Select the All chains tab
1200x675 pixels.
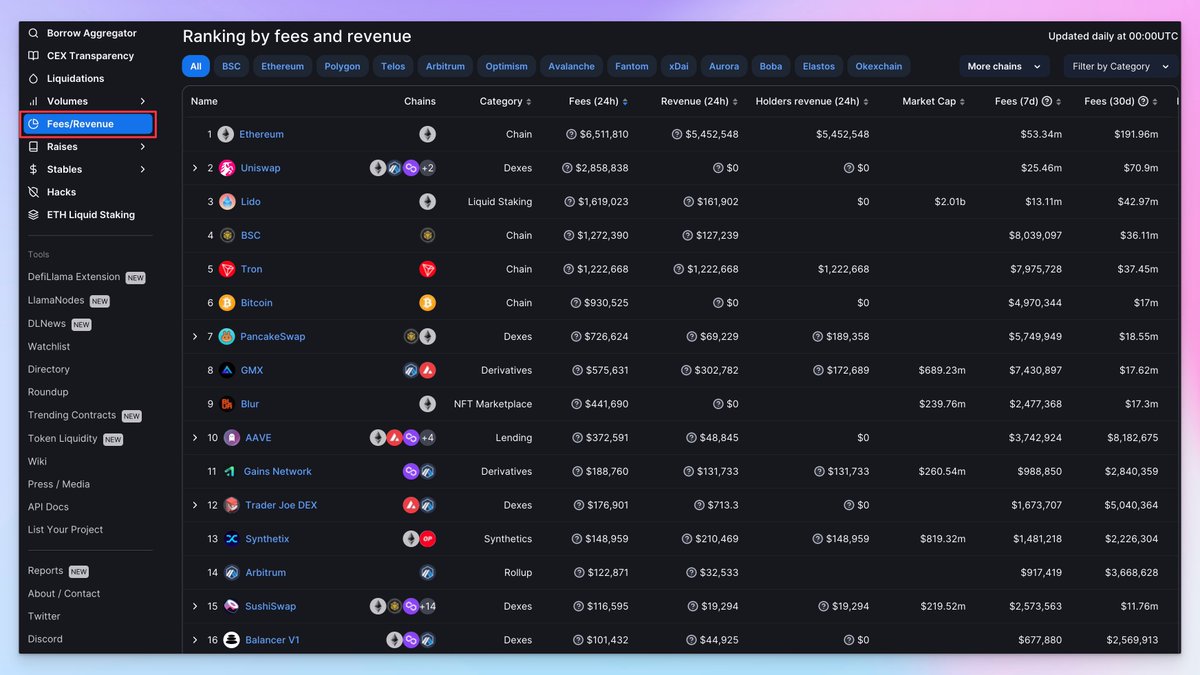(196, 66)
